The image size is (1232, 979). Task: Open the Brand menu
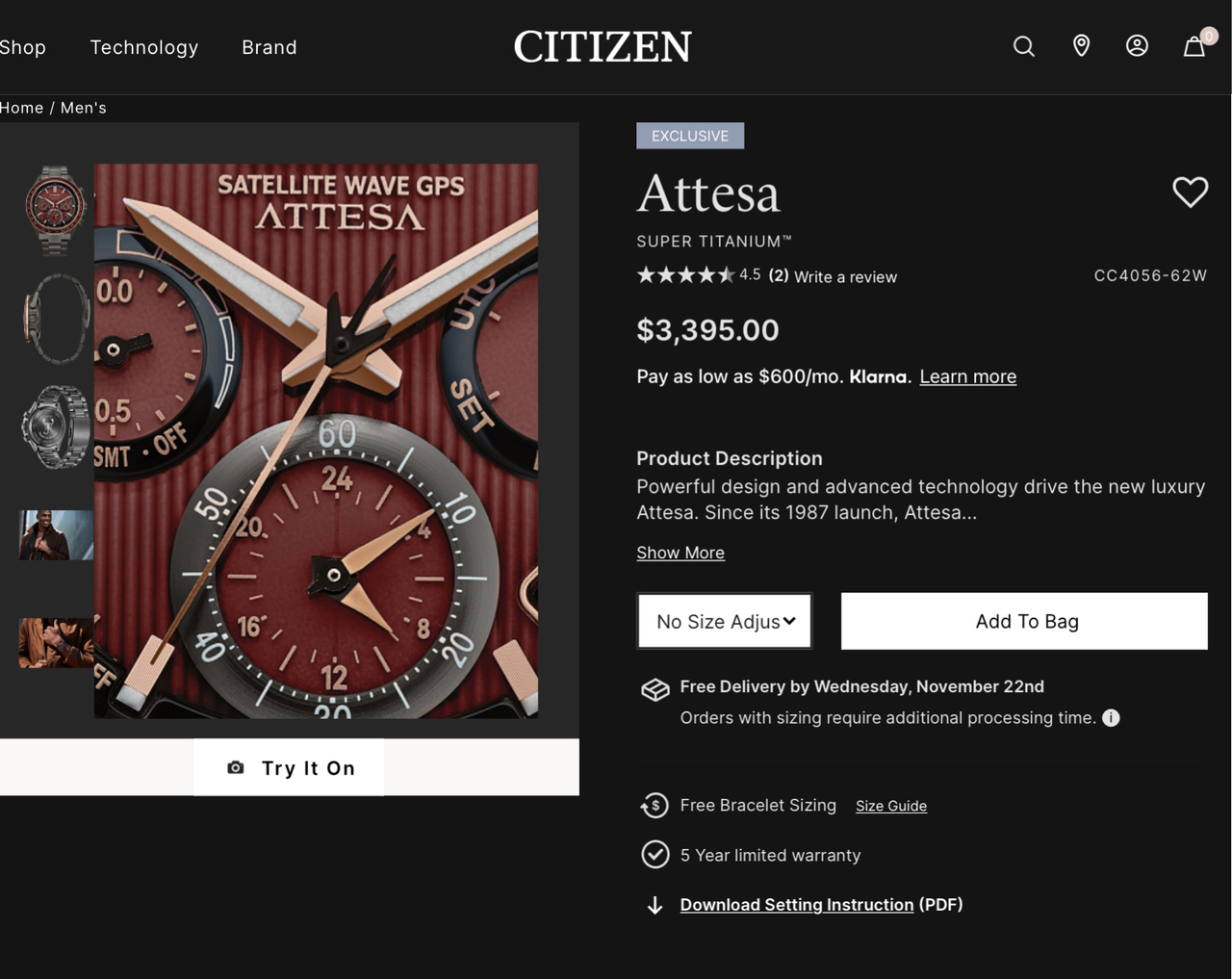pos(269,47)
